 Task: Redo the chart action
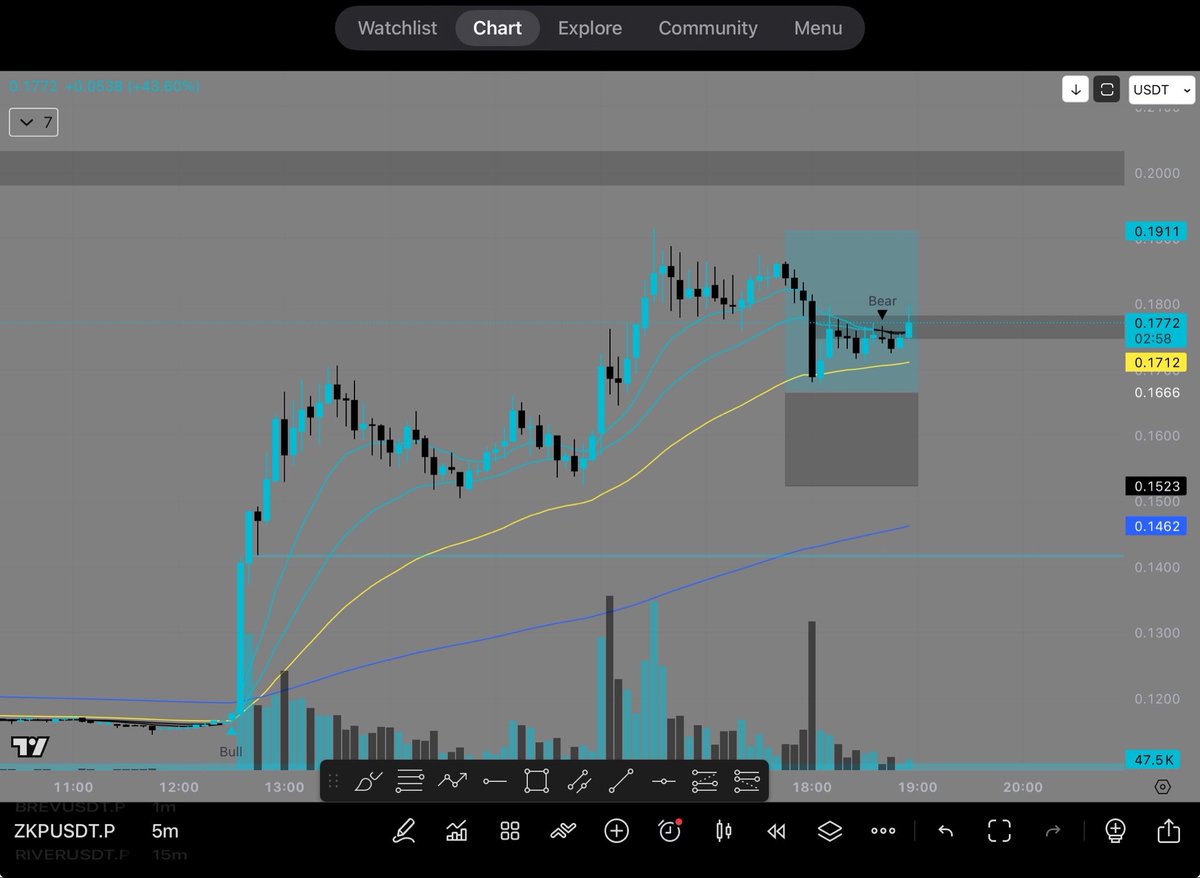point(1052,830)
